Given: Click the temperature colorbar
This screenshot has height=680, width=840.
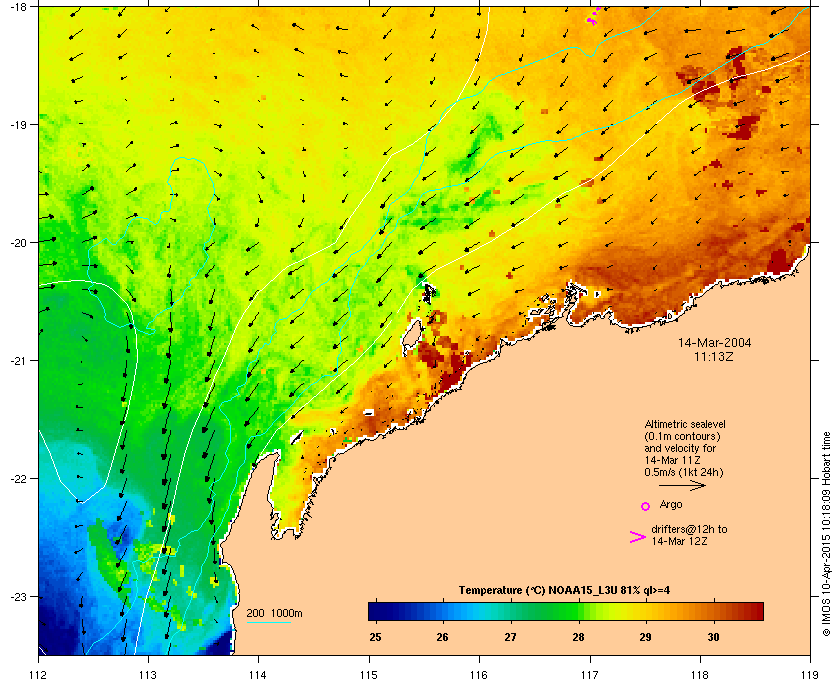Looking at the screenshot, I should click(566, 611).
